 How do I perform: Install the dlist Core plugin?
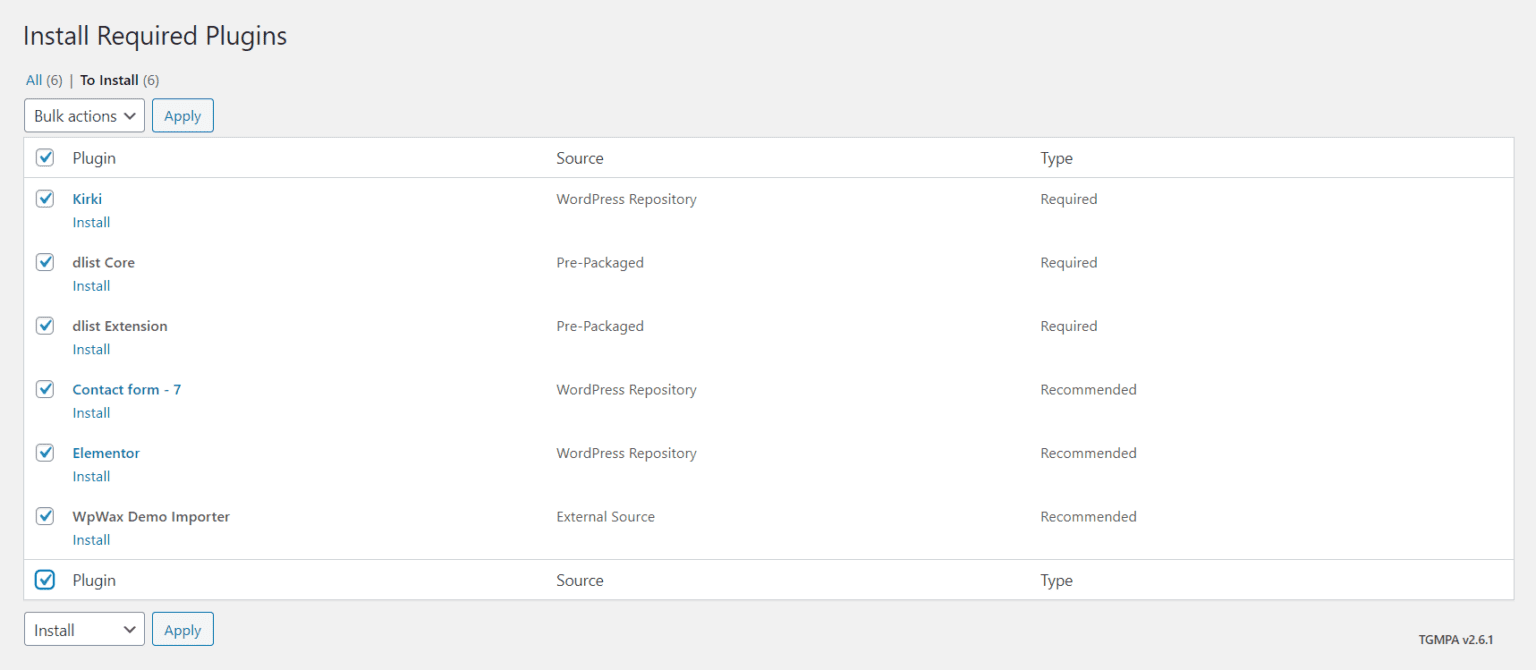[91, 285]
